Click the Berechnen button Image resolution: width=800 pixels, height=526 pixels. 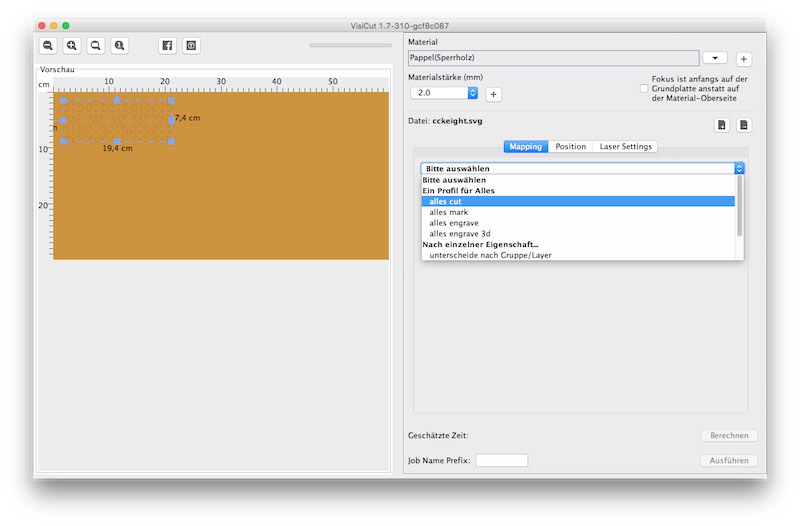[729, 436]
